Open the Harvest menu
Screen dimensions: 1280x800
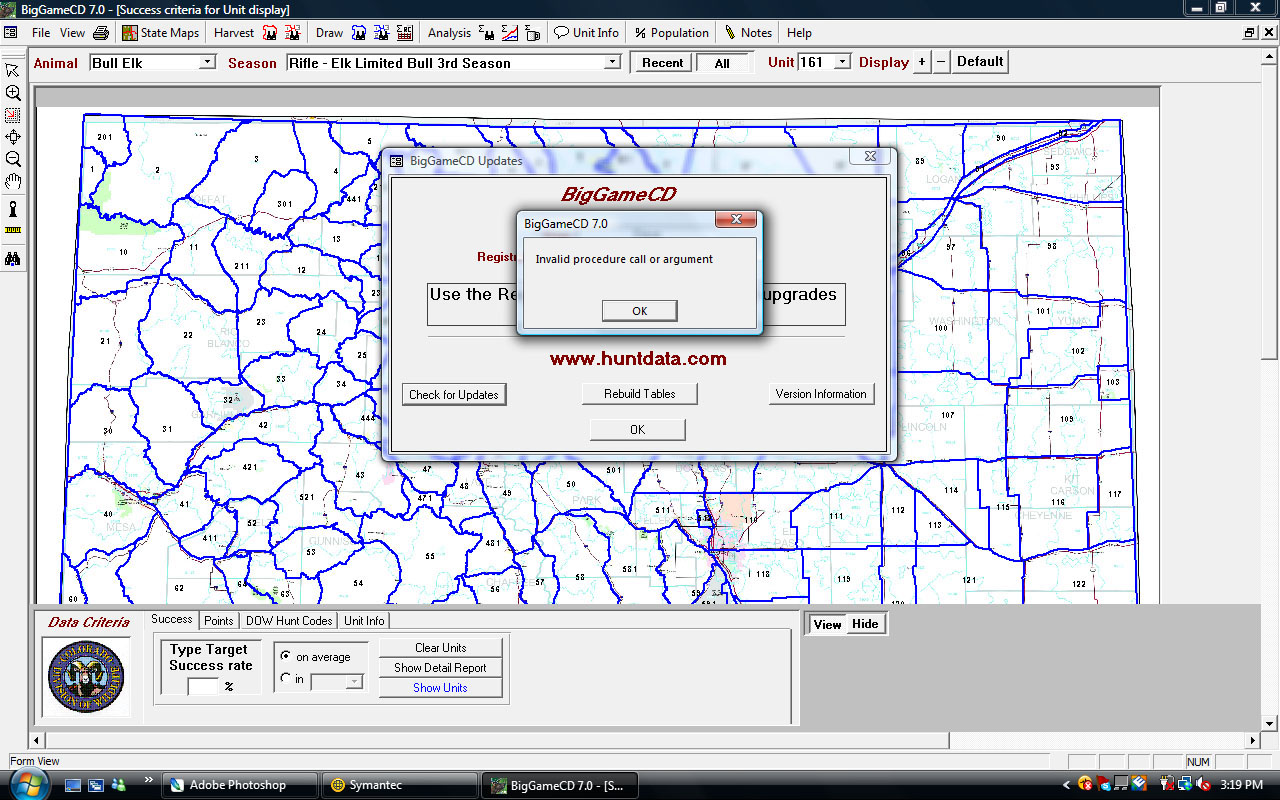234,33
